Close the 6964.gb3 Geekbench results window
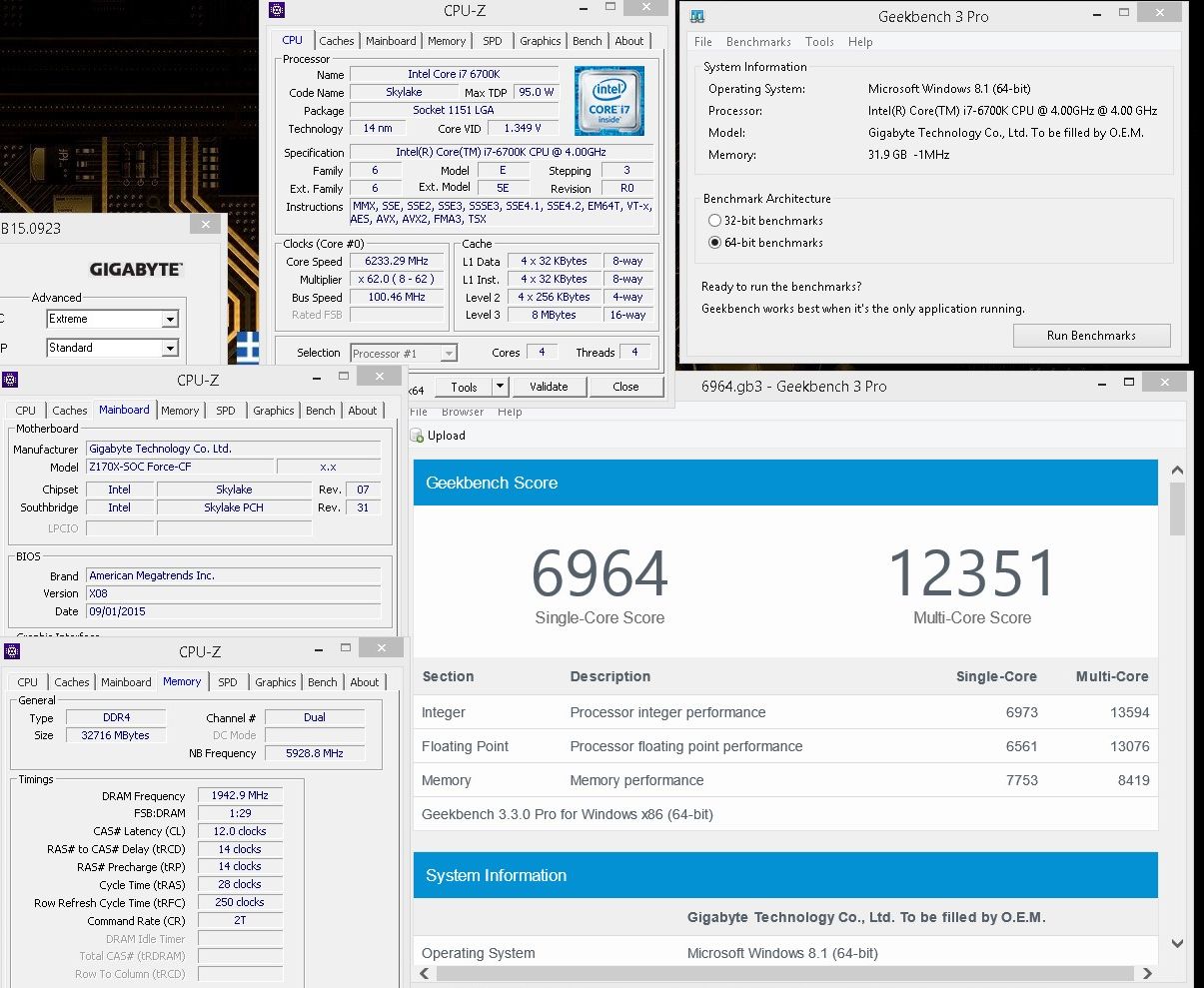Screen dimensions: 1204x988 pyautogui.click(x=1165, y=382)
